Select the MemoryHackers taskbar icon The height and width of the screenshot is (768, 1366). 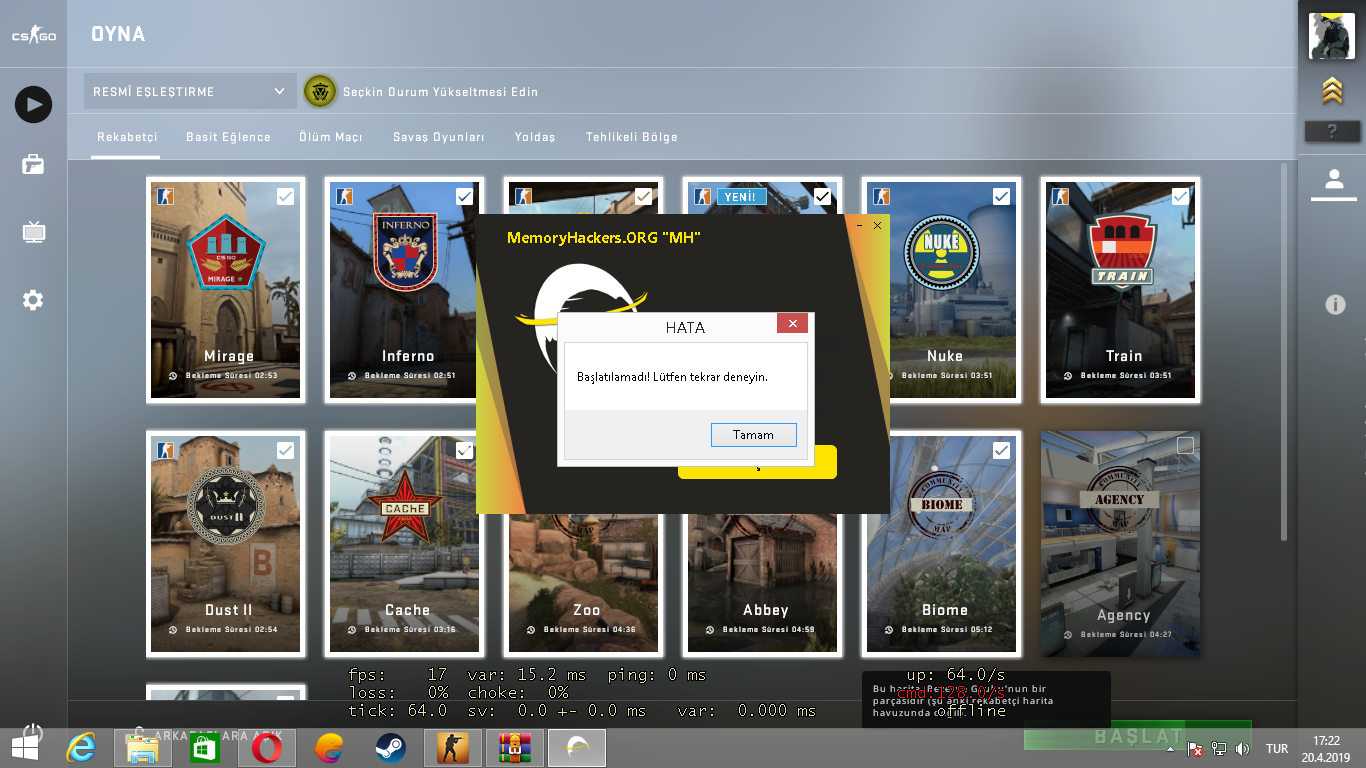(x=577, y=747)
